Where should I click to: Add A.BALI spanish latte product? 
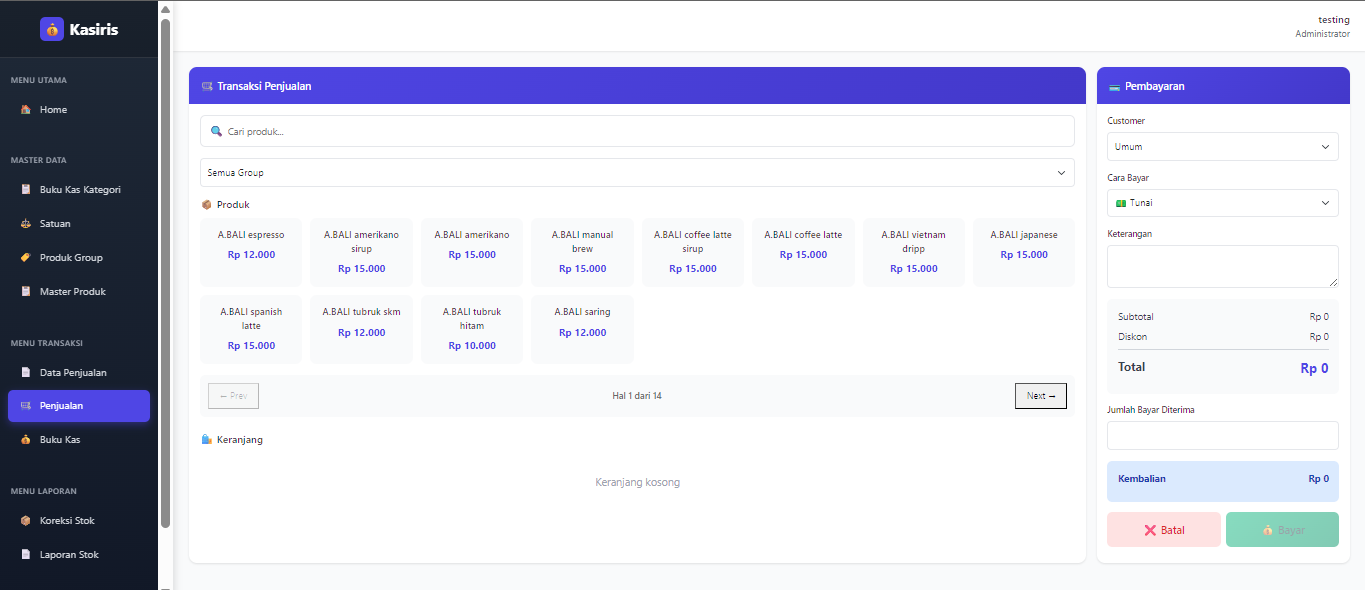click(251, 329)
